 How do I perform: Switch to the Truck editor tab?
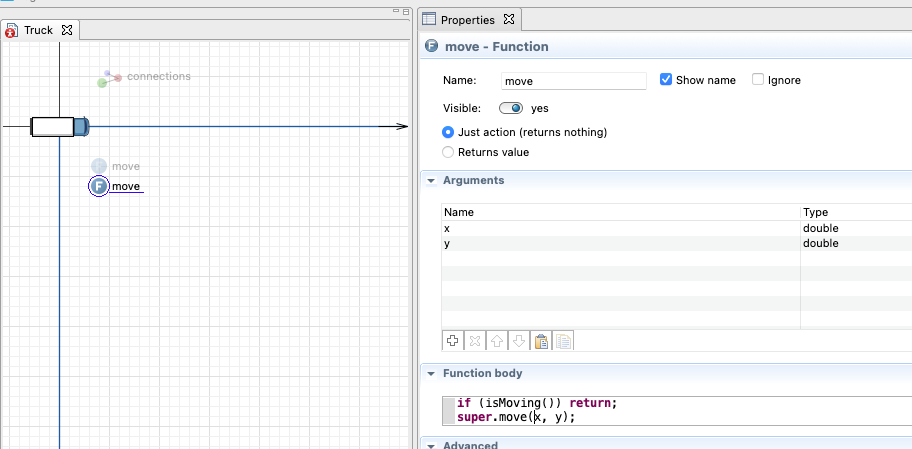tap(38, 30)
